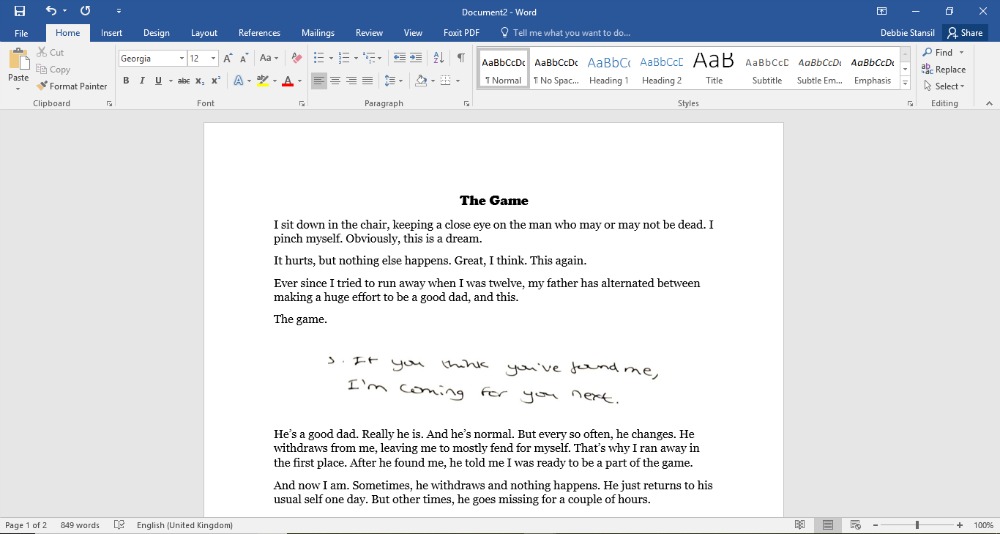Apply the Heading 1 style
The image size is (1000, 534).
pos(608,69)
